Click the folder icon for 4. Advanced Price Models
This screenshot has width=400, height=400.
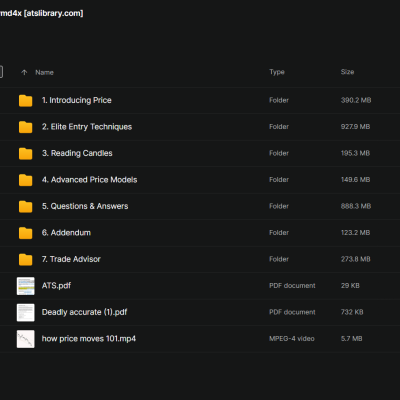[25, 180]
